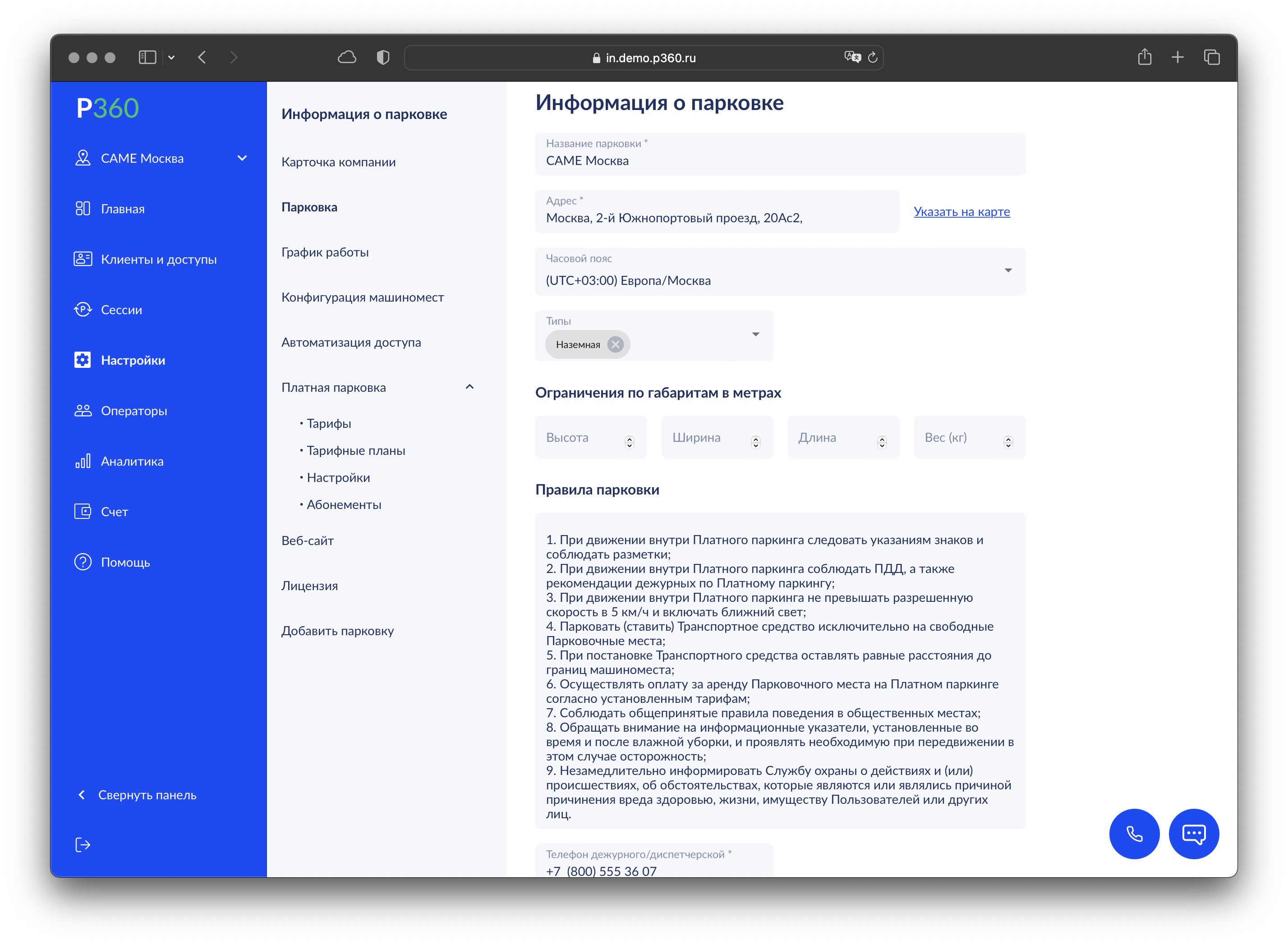
Task: Click the Операторы people icon
Action: [83, 410]
